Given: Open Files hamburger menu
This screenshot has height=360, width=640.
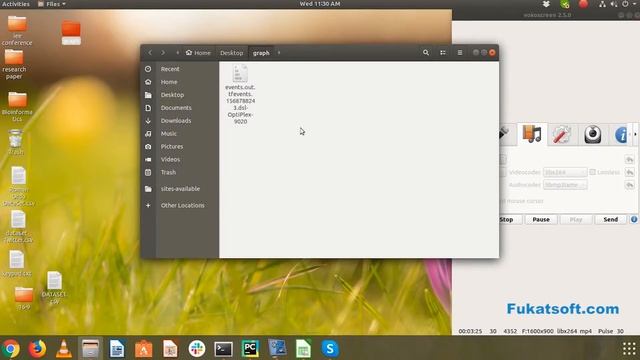Looking at the screenshot, I should [x=460, y=53].
